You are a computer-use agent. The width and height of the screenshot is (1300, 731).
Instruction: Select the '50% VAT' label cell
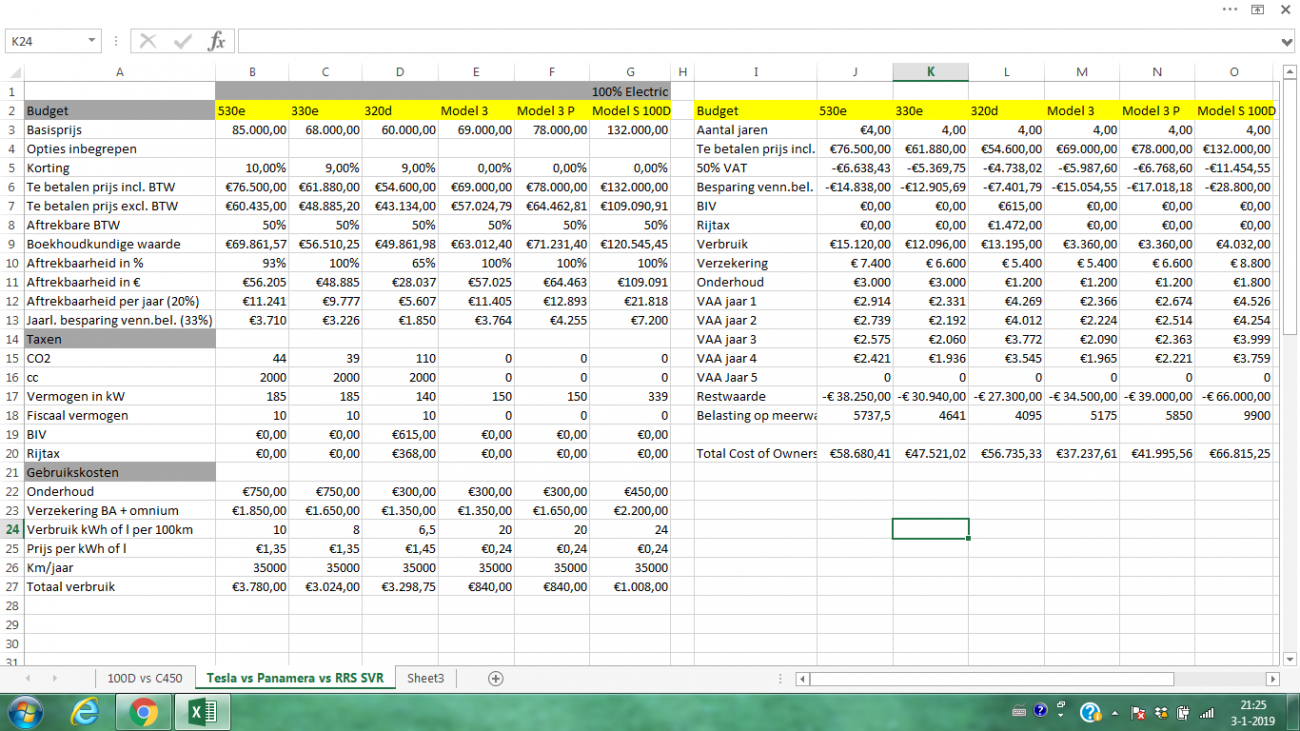pyautogui.click(x=755, y=167)
